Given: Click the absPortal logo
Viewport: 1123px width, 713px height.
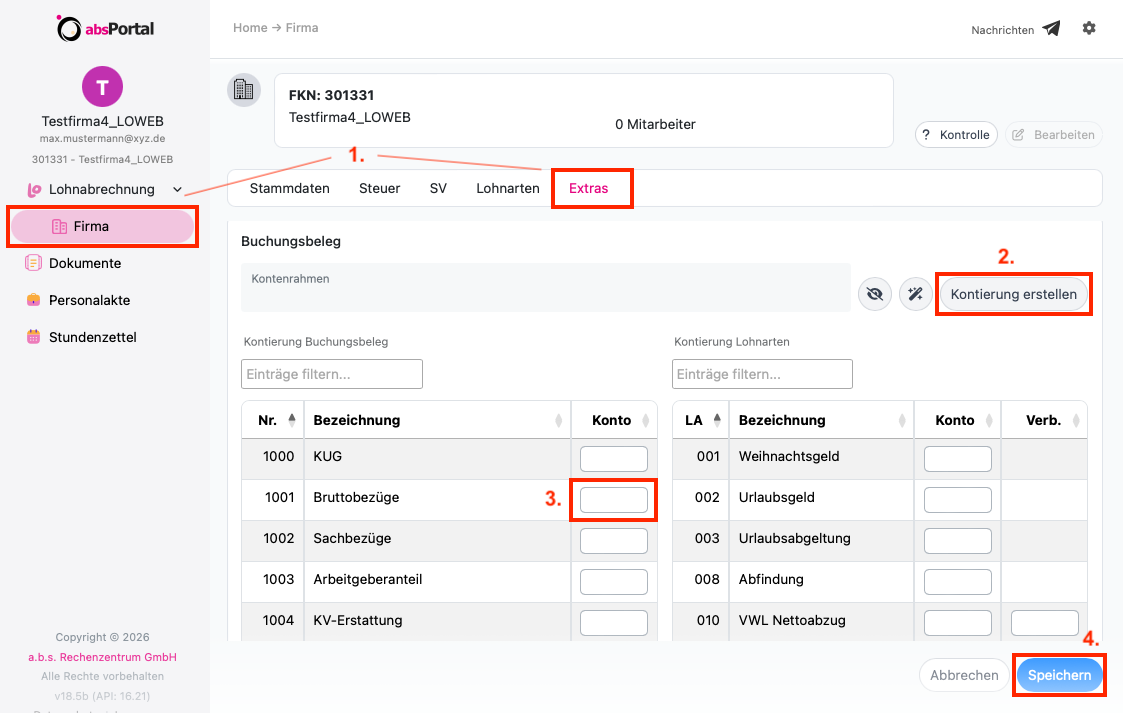Looking at the screenshot, I should point(105,29).
